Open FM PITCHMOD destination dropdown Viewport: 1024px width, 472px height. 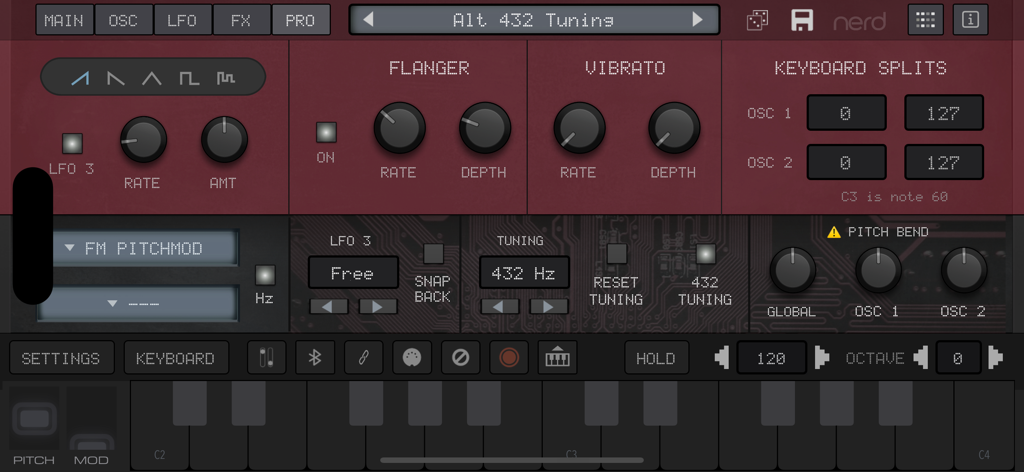138,248
